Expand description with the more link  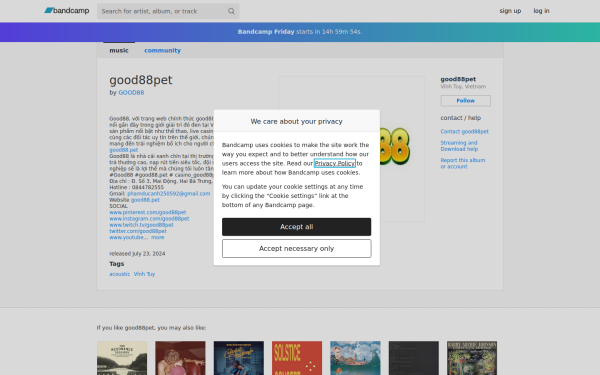(x=157, y=237)
